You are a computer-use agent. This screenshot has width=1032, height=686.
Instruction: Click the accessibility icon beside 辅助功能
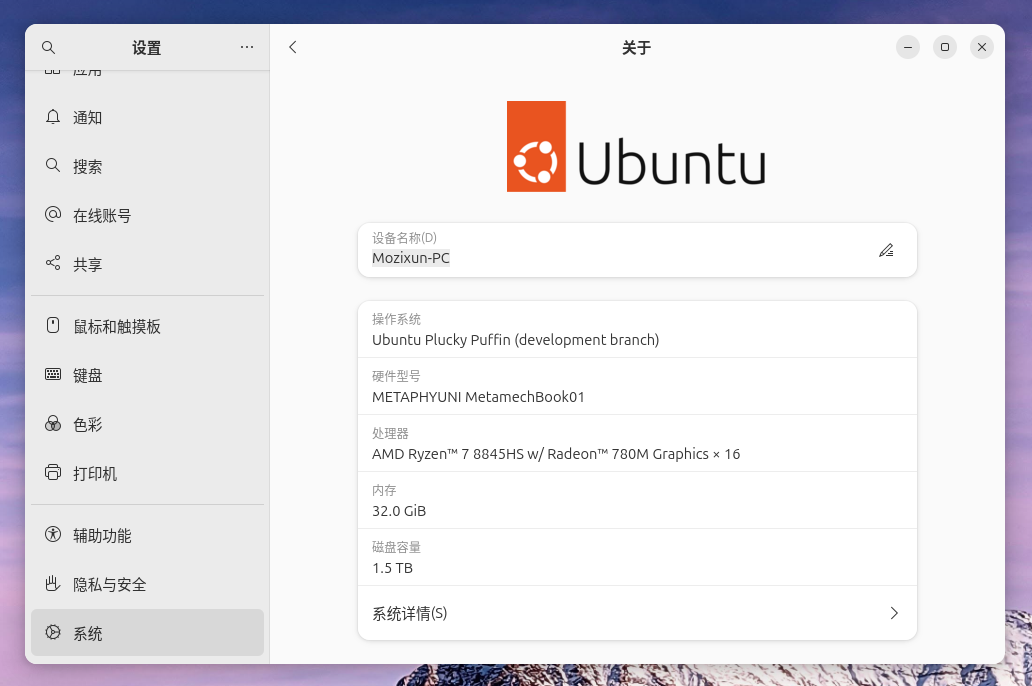point(53,534)
